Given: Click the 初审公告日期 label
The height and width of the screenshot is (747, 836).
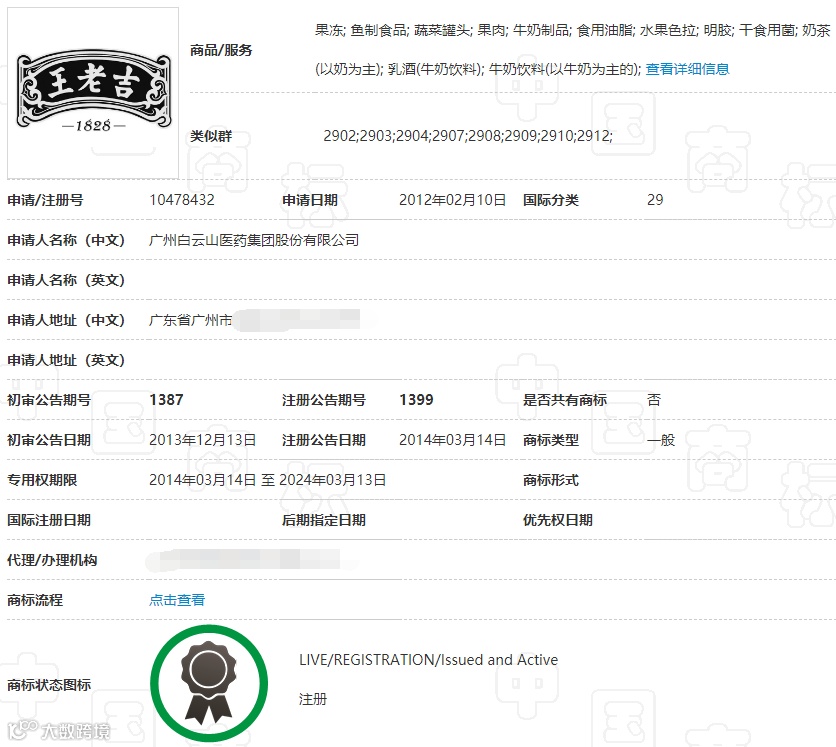Looking at the screenshot, I should 49,440.
